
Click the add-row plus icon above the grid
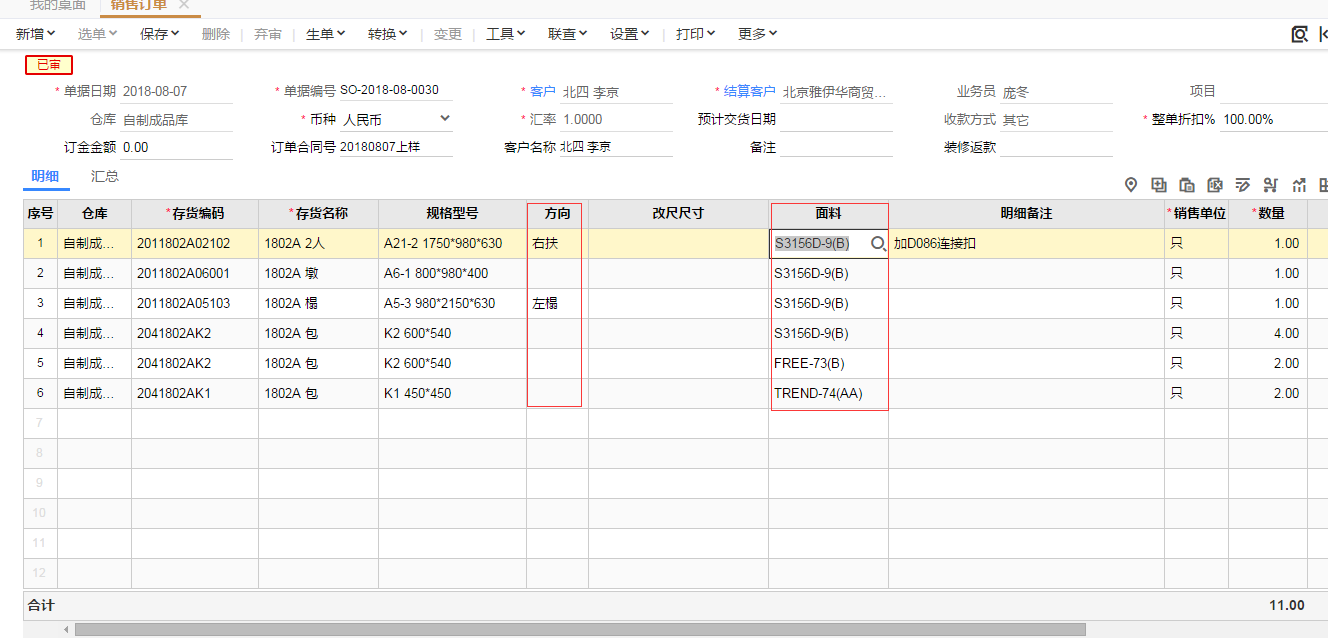click(1159, 185)
